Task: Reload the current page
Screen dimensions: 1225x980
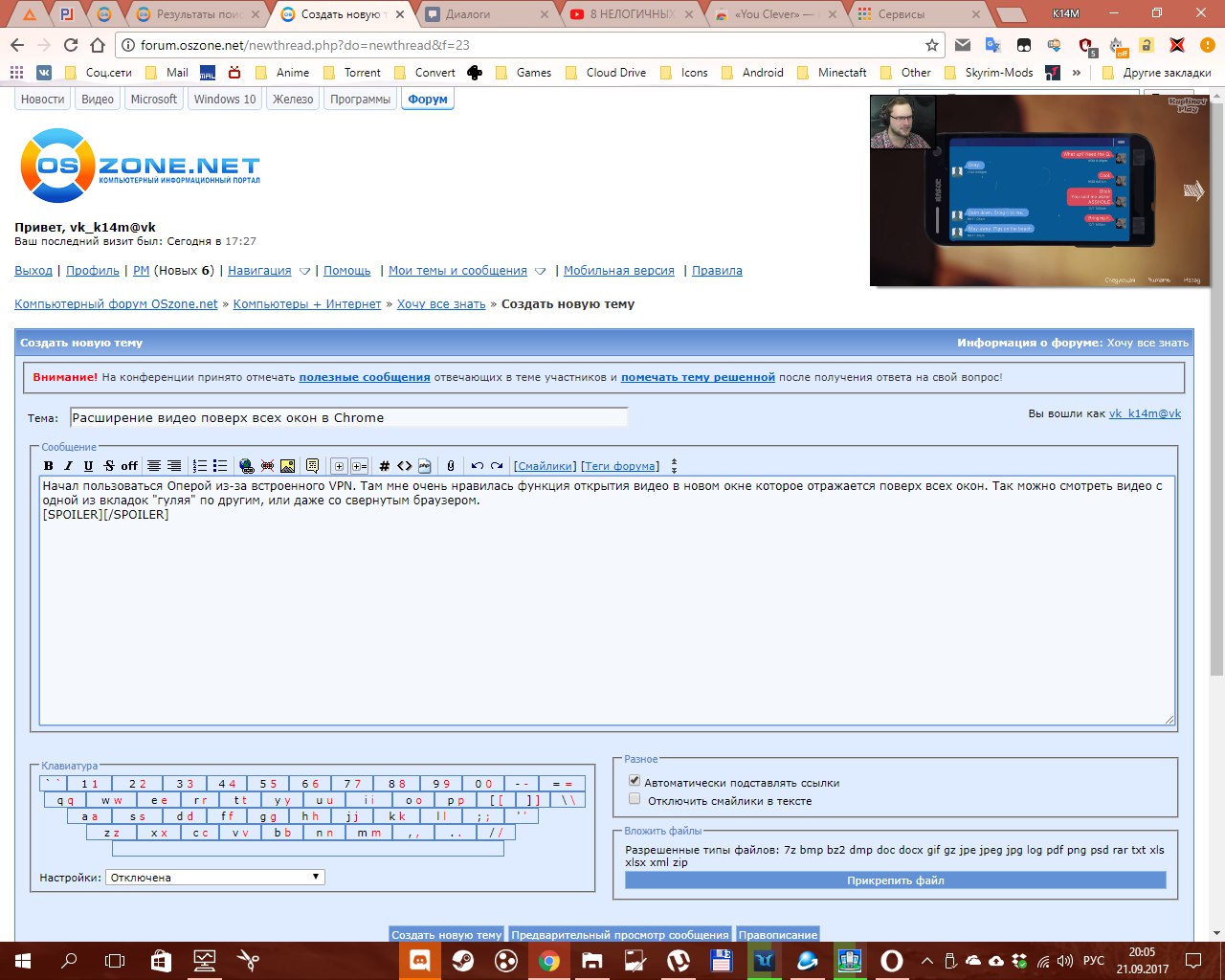Action: pos(70,45)
